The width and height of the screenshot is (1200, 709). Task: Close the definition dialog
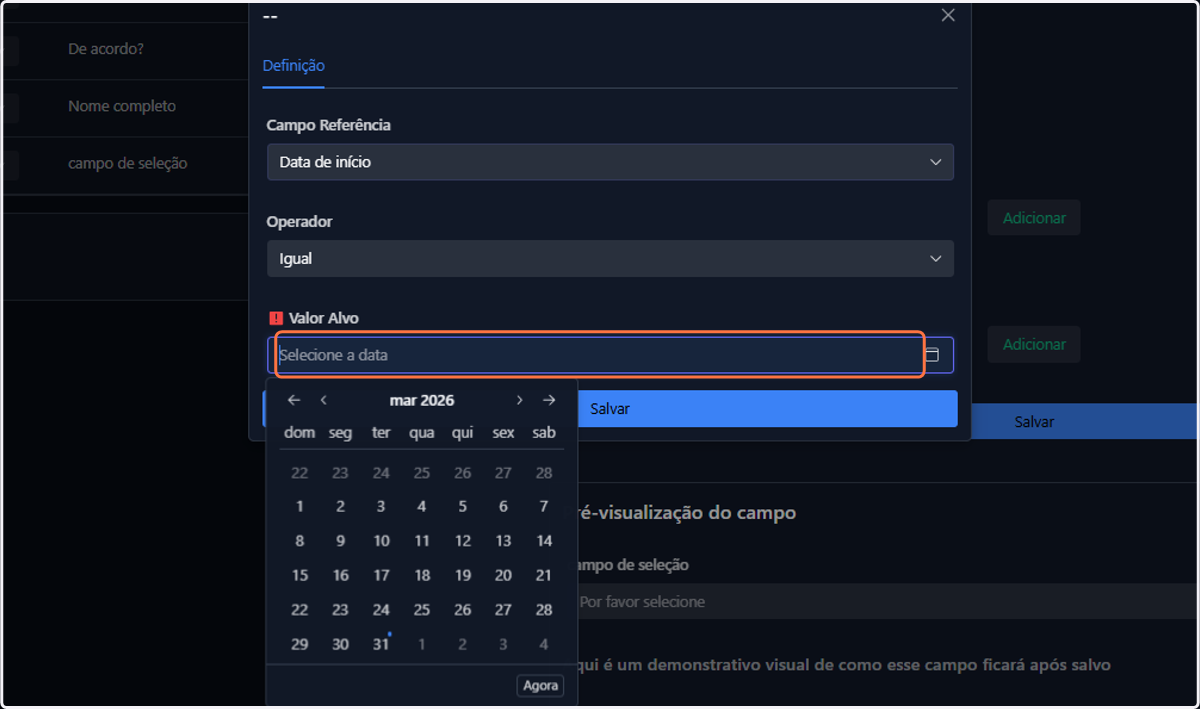[x=948, y=15]
